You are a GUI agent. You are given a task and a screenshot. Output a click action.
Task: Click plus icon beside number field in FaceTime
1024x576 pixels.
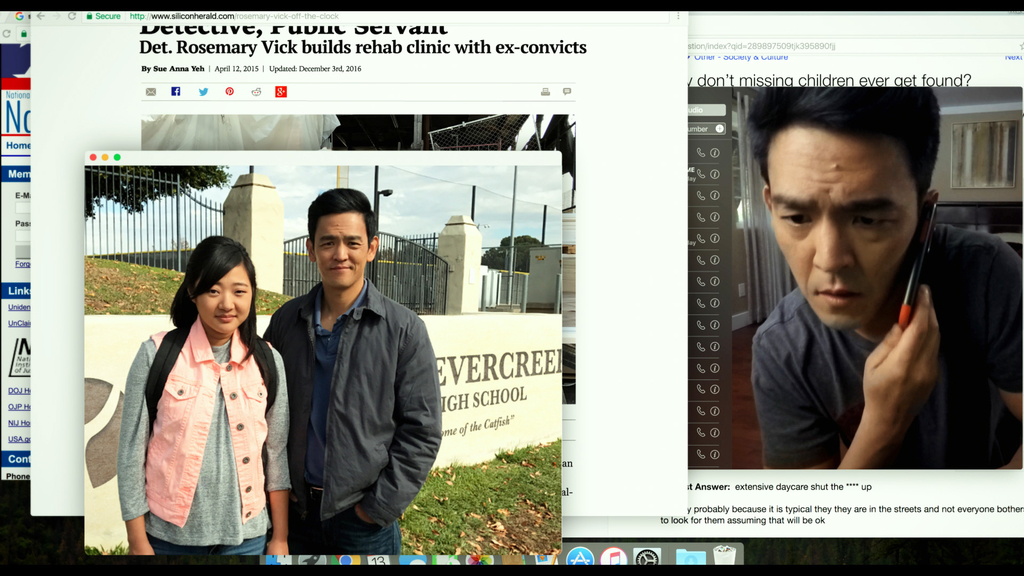coord(720,129)
